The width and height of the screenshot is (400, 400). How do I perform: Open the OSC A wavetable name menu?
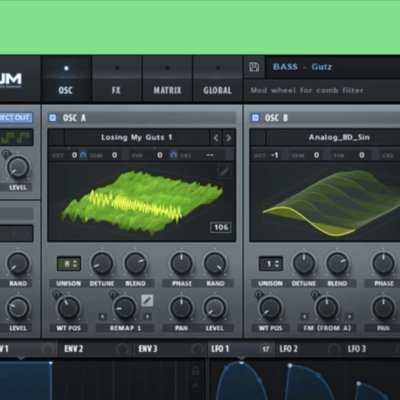click(137, 137)
